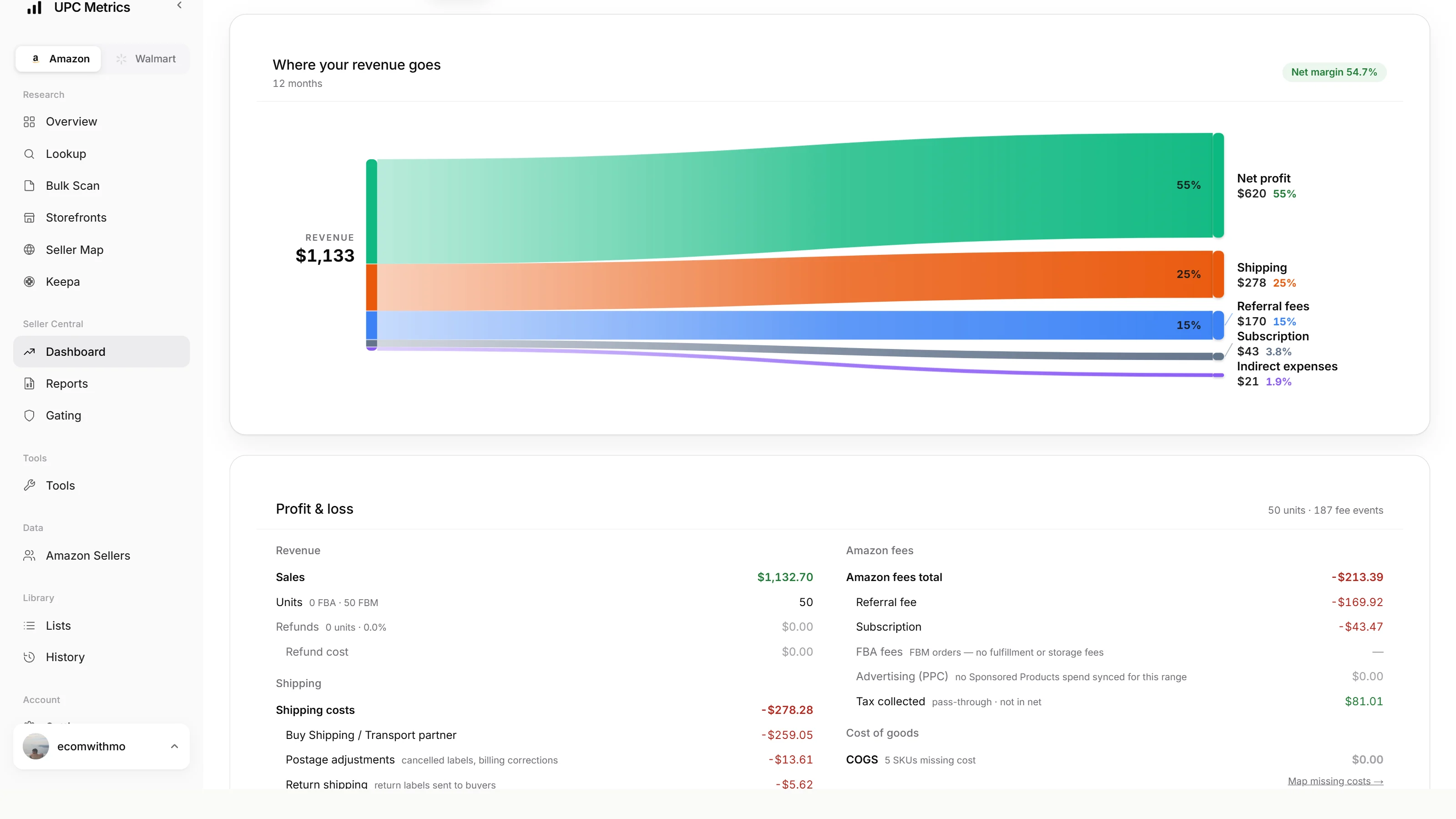Image resolution: width=1456 pixels, height=819 pixels.
Task: Click the '12 months' subtitle
Action: click(x=297, y=83)
